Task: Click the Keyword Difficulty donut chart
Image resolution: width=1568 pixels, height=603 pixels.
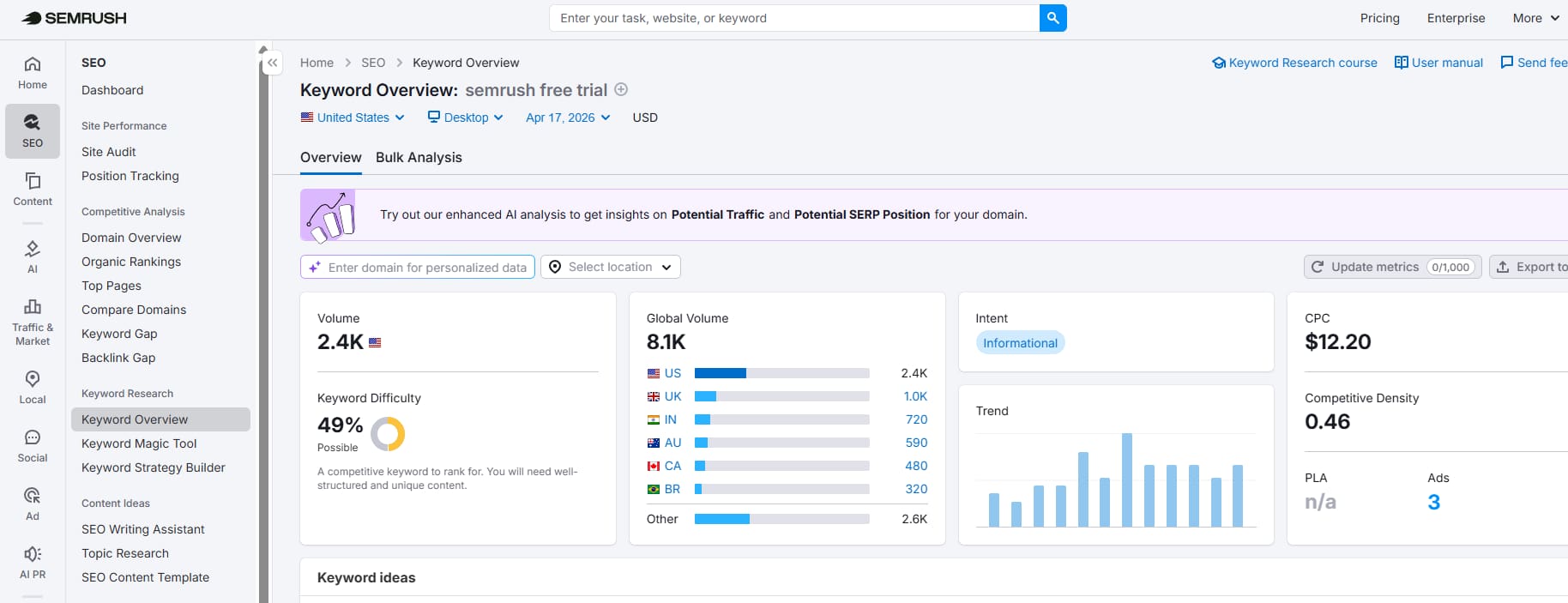Action: pyautogui.click(x=388, y=434)
